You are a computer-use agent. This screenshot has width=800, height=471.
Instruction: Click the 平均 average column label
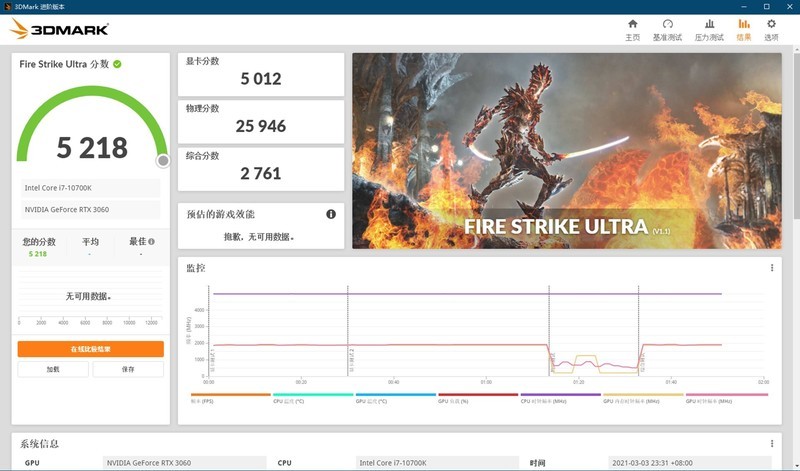[90, 241]
